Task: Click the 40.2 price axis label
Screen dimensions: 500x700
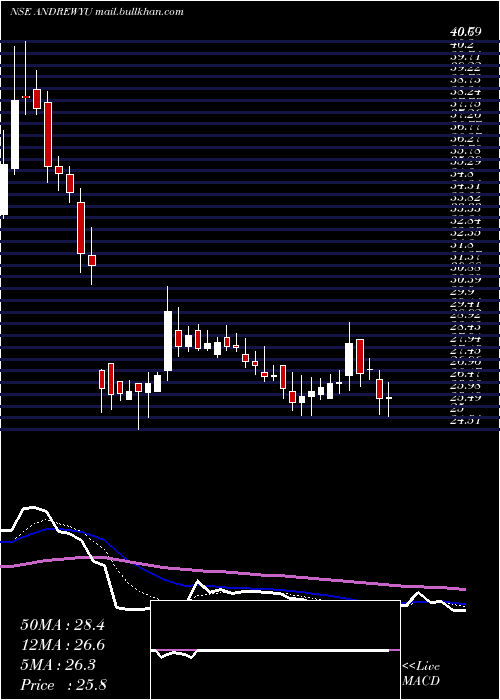Action: coord(462,45)
